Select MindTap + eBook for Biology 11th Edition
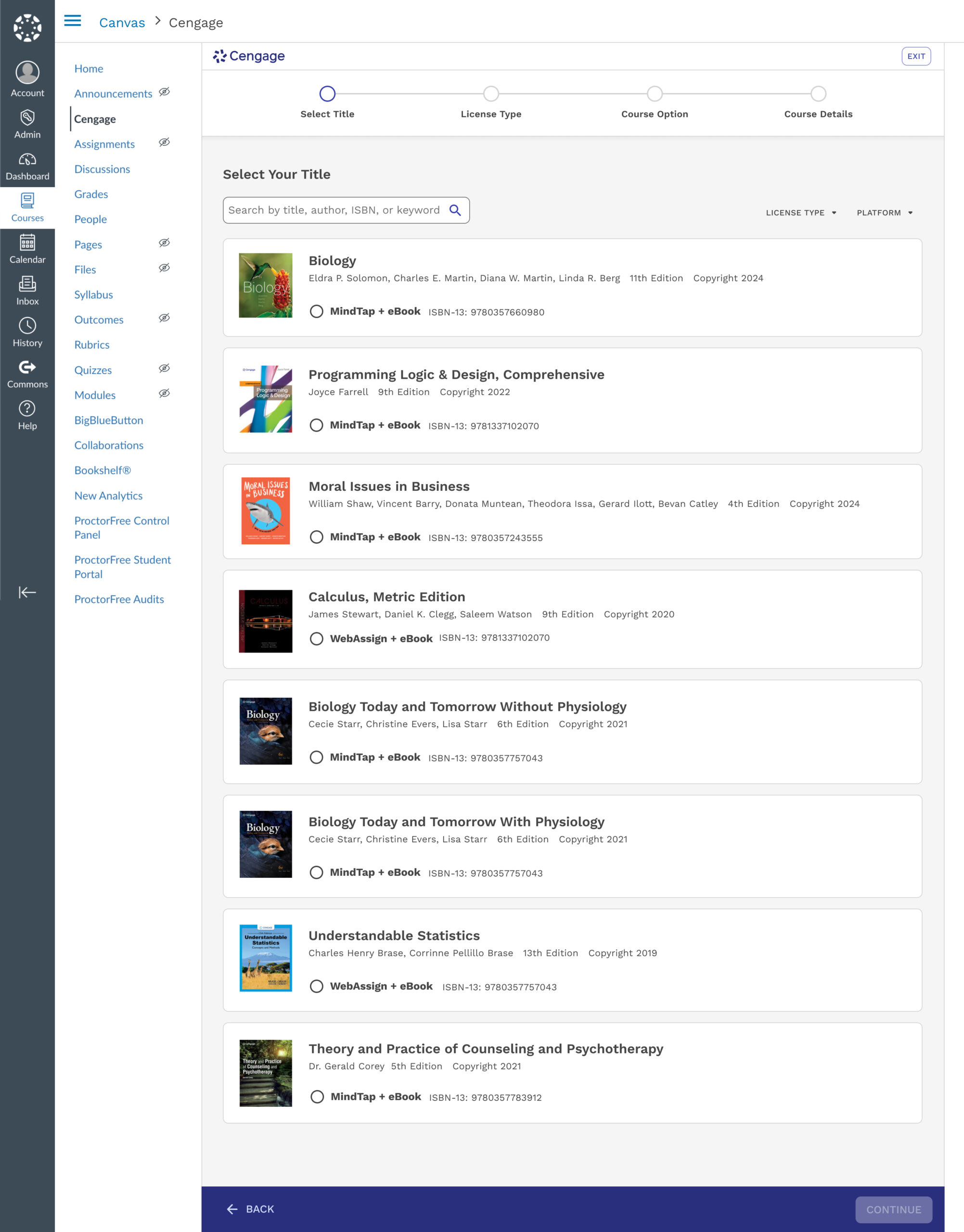 tap(317, 311)
